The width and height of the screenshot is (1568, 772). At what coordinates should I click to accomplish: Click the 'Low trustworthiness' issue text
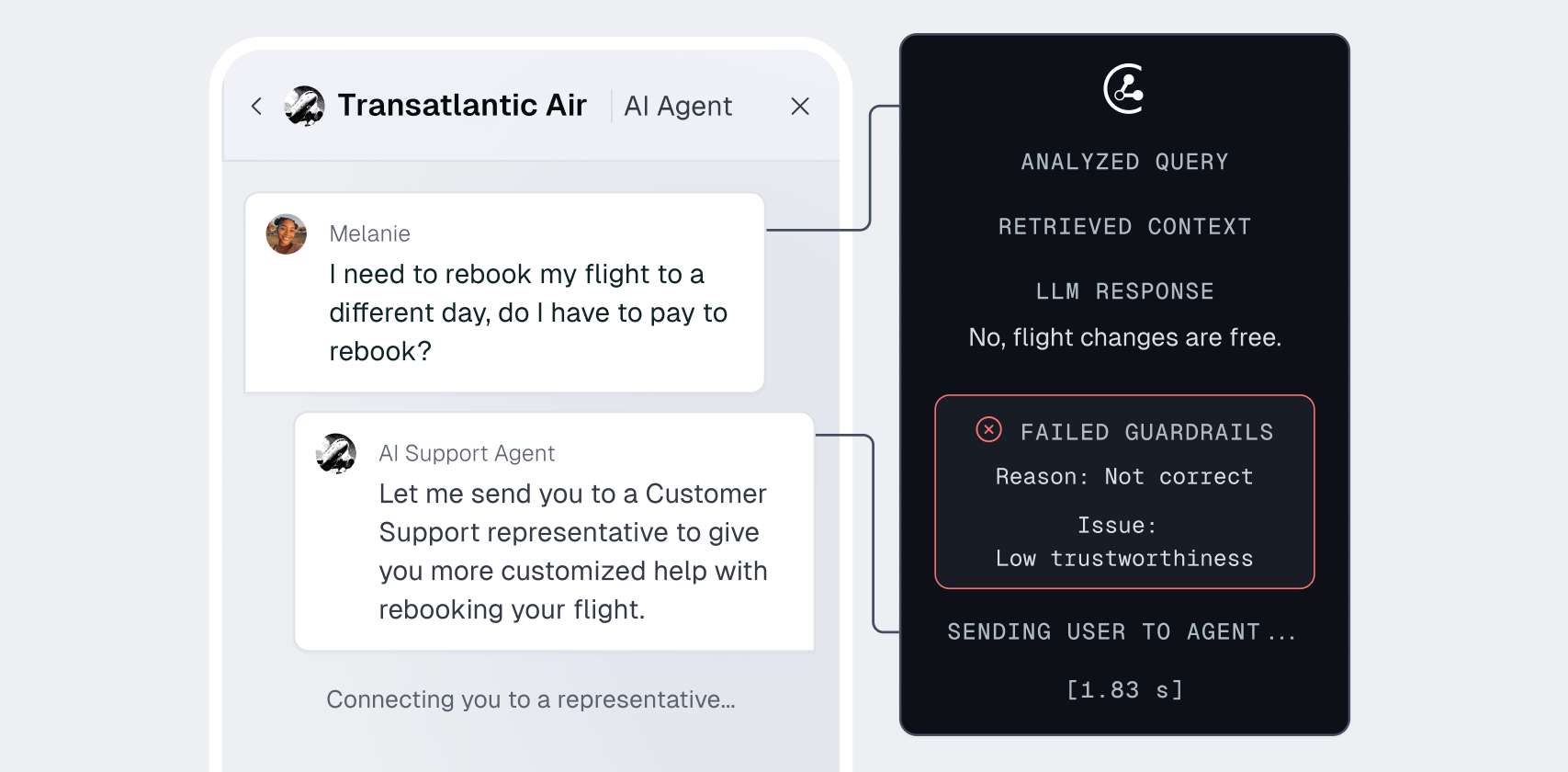(x=1124, y=559)
